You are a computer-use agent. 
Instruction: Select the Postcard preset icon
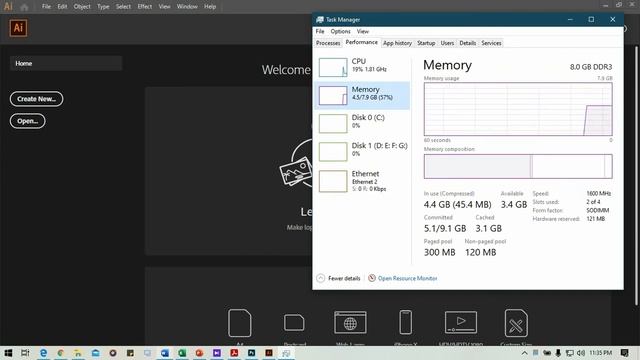tap(294, 323)
